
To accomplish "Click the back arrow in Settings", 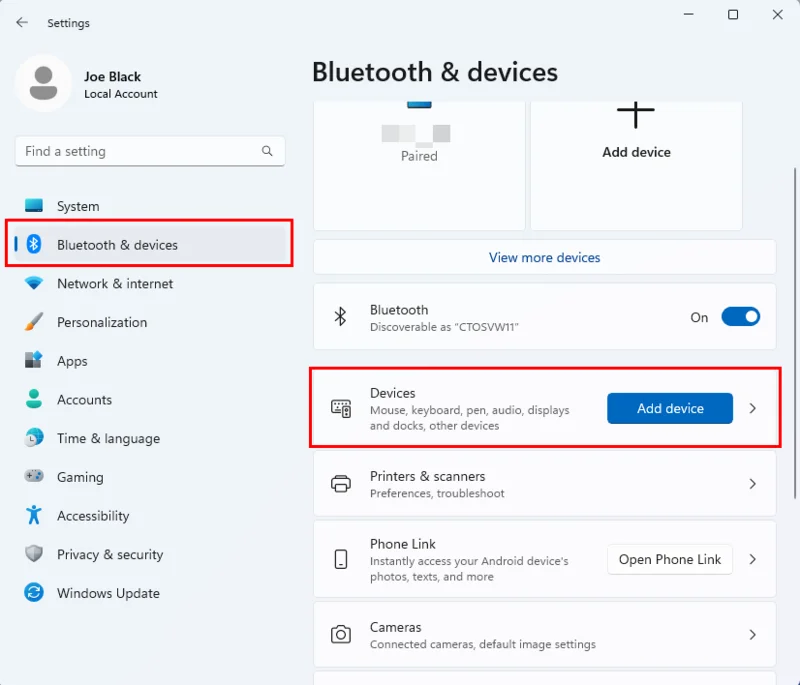I will 22,22.
